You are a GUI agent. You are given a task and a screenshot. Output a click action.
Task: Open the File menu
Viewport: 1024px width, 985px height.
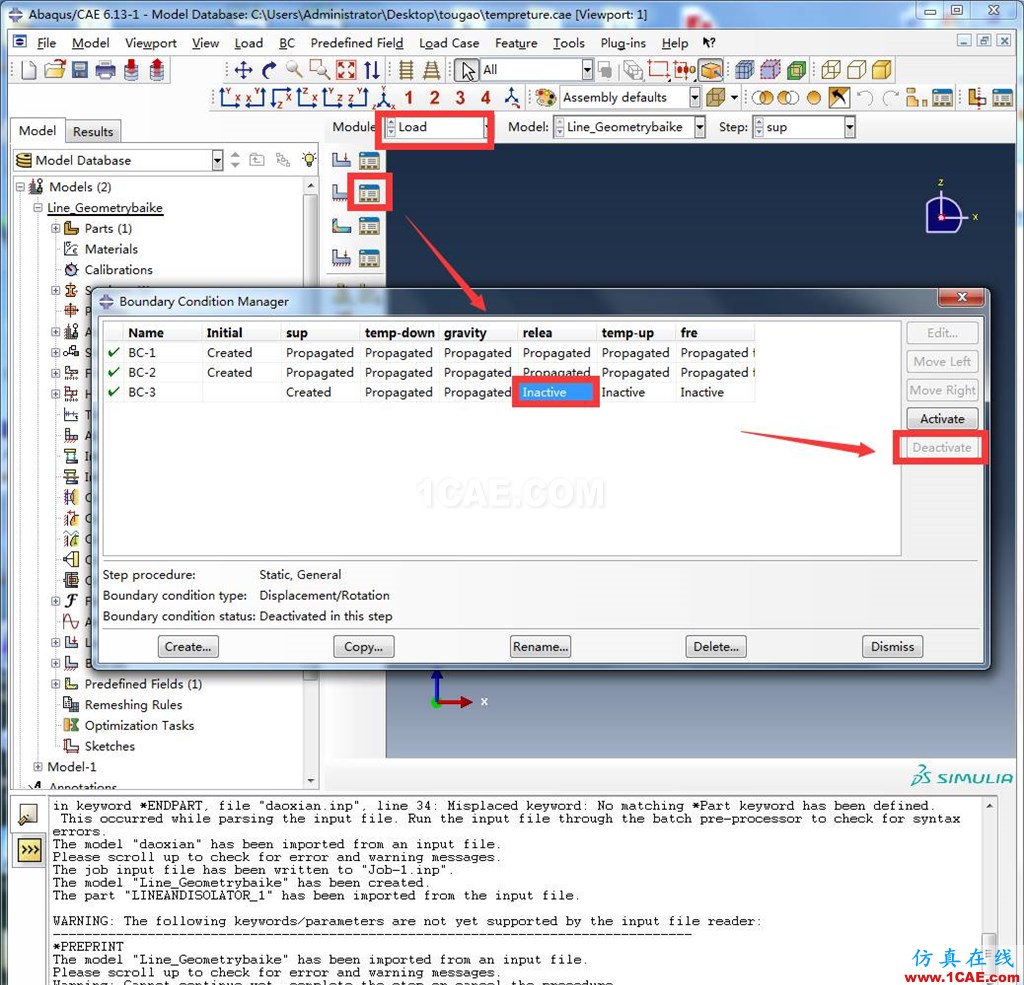[46, 43]
